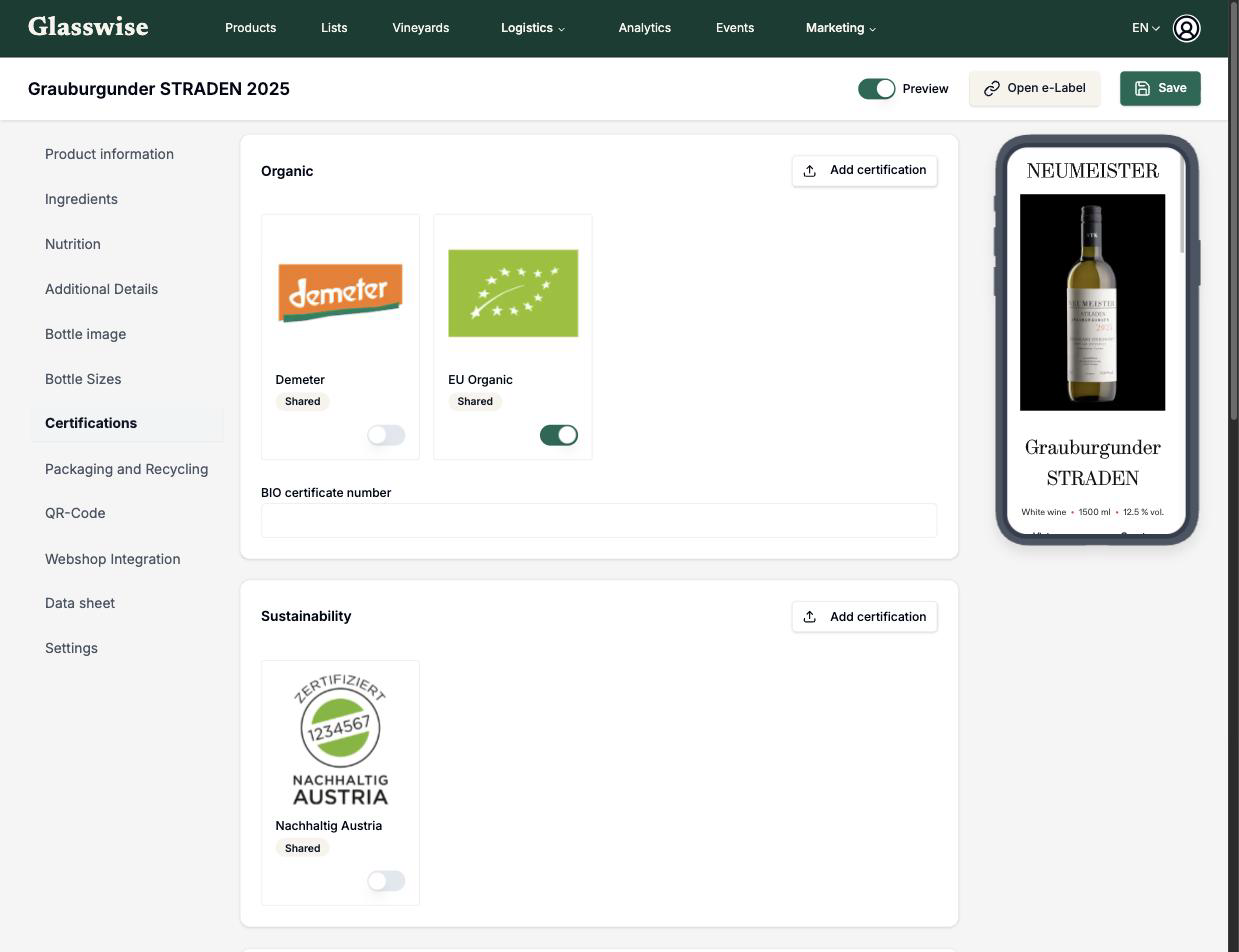Switch to the Ingredients section
The height and width of the screenshot is (952, 1239).
81,199
